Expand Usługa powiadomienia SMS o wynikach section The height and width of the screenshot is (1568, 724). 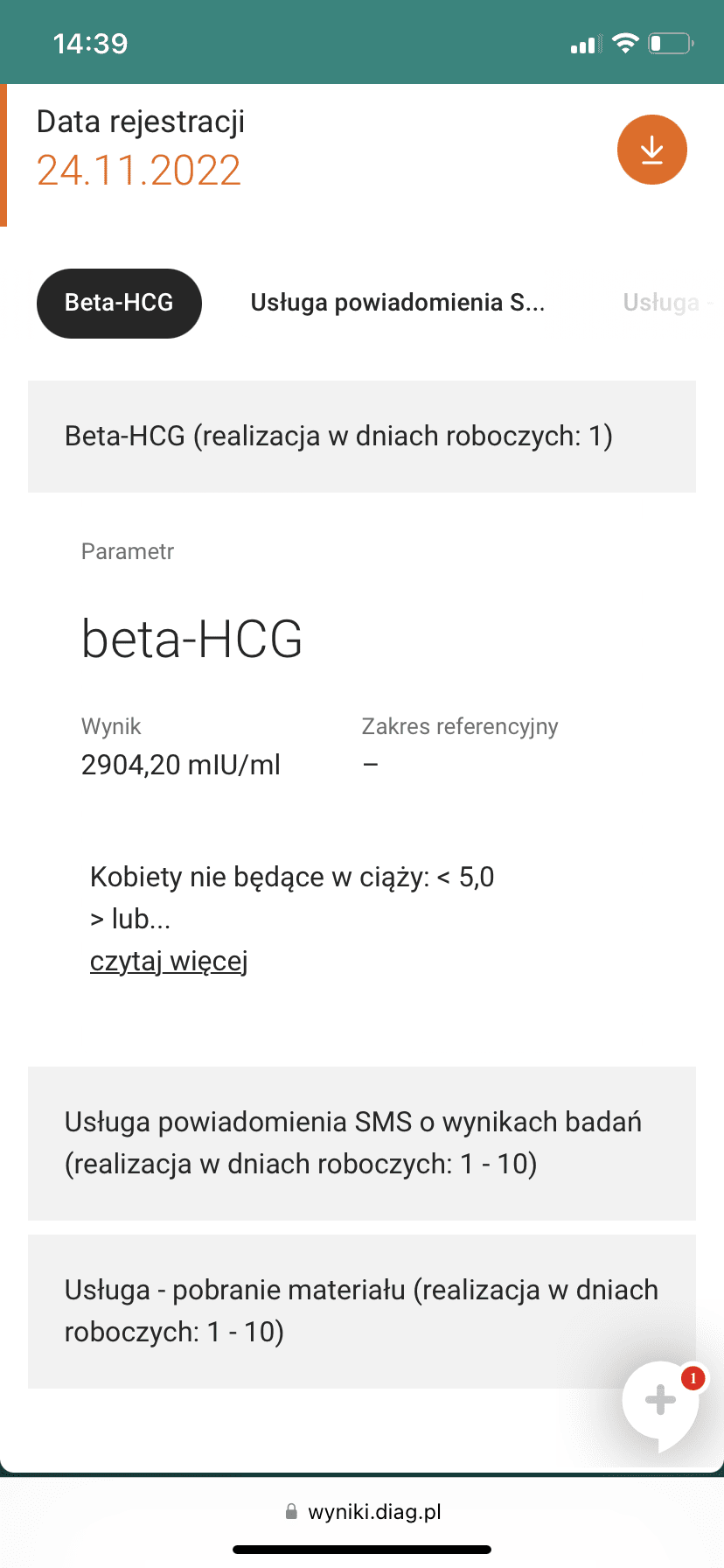tap(361, 1143)
